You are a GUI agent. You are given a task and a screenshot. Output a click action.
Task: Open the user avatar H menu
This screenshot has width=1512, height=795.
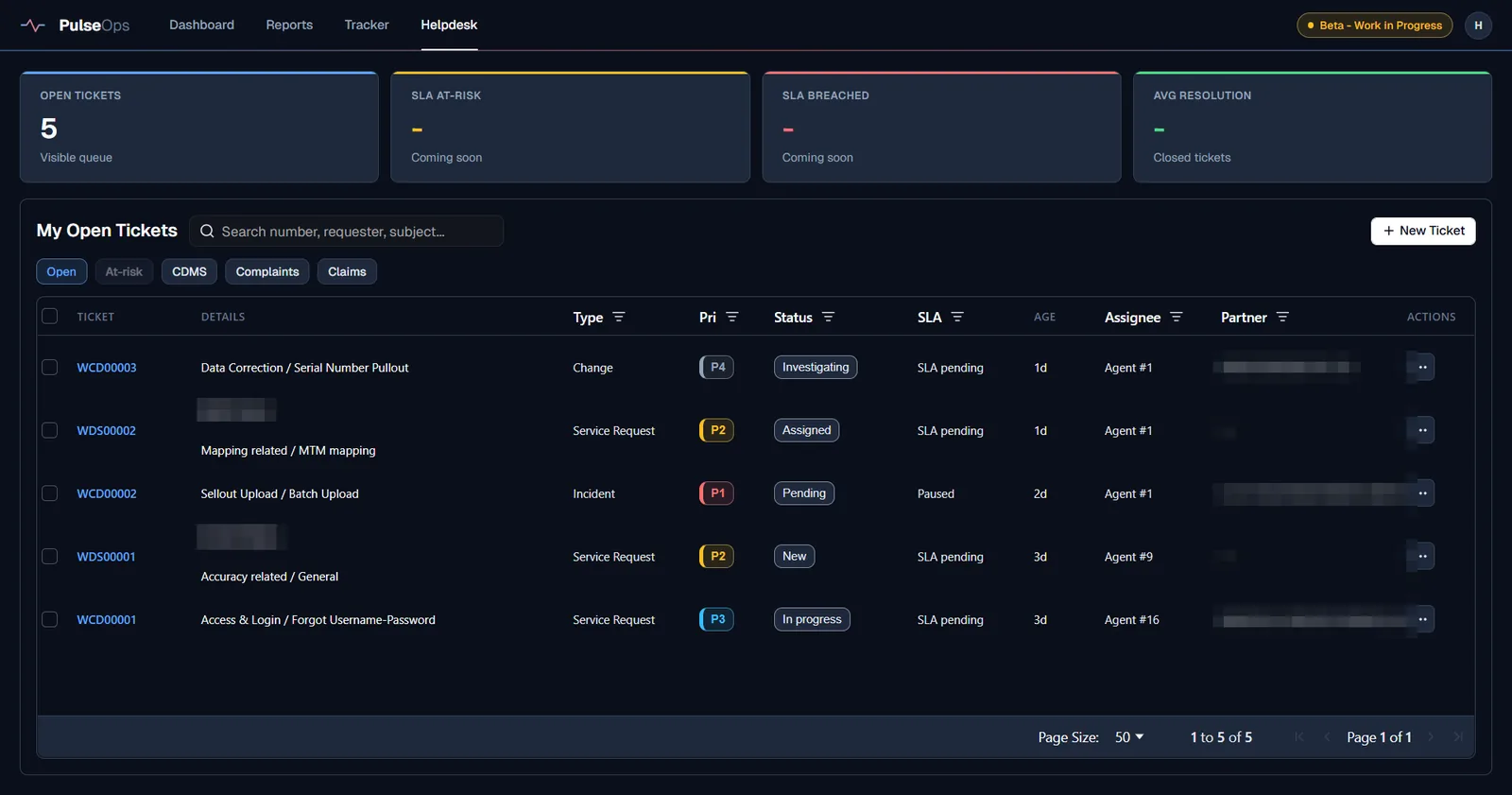point(1478,26)
